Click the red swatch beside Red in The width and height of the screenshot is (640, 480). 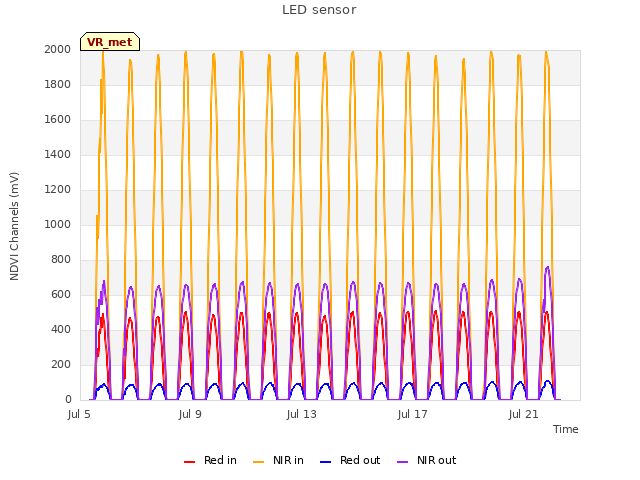(x=189, y=462)
